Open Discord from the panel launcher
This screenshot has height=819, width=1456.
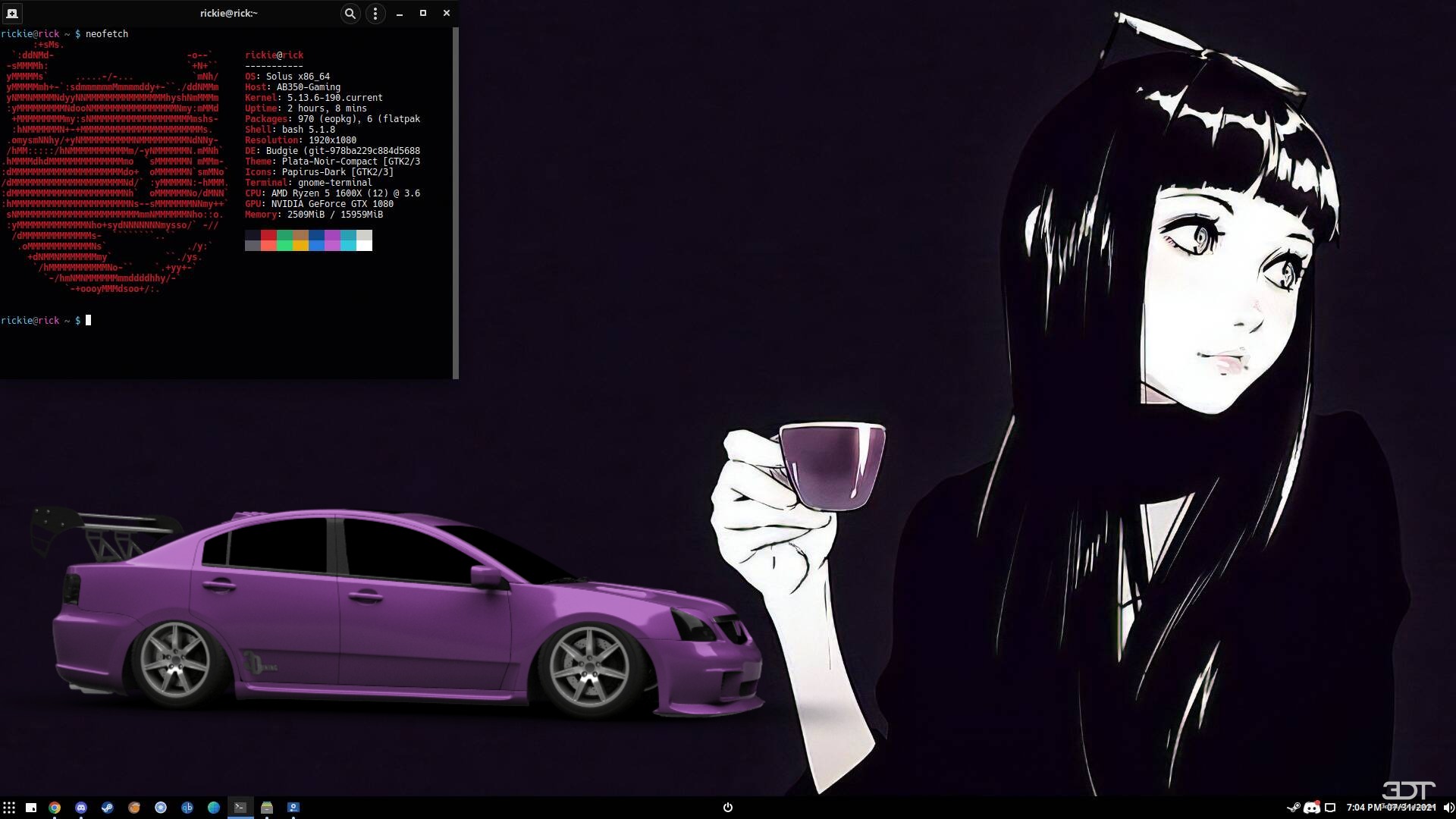pyautogui.click(x=81, y=808)
